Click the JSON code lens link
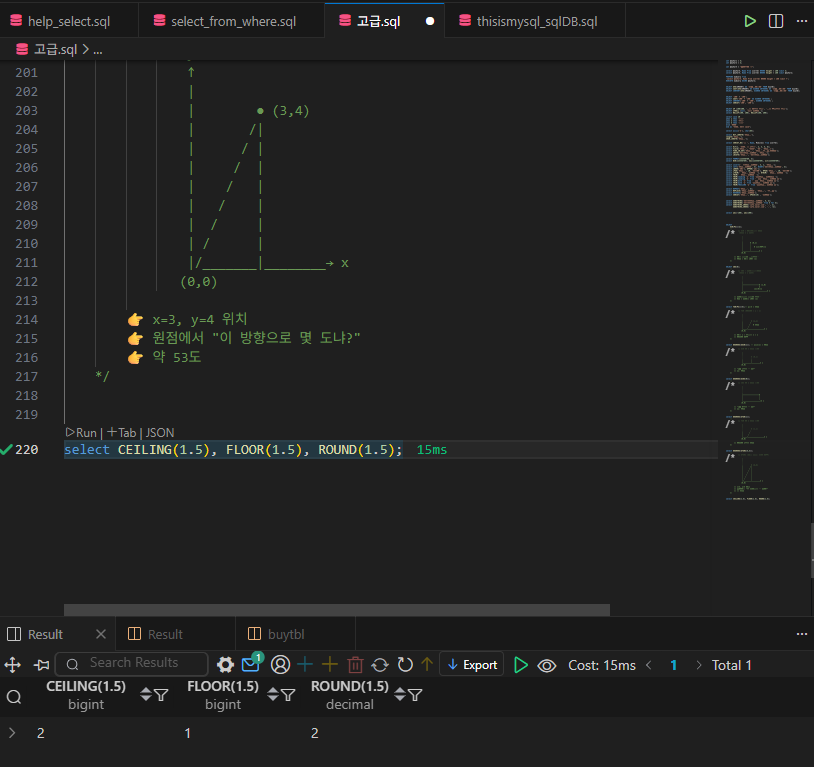The height and width of the screenshot is (767, 814). pyautogui.click(x=159, y=433)
